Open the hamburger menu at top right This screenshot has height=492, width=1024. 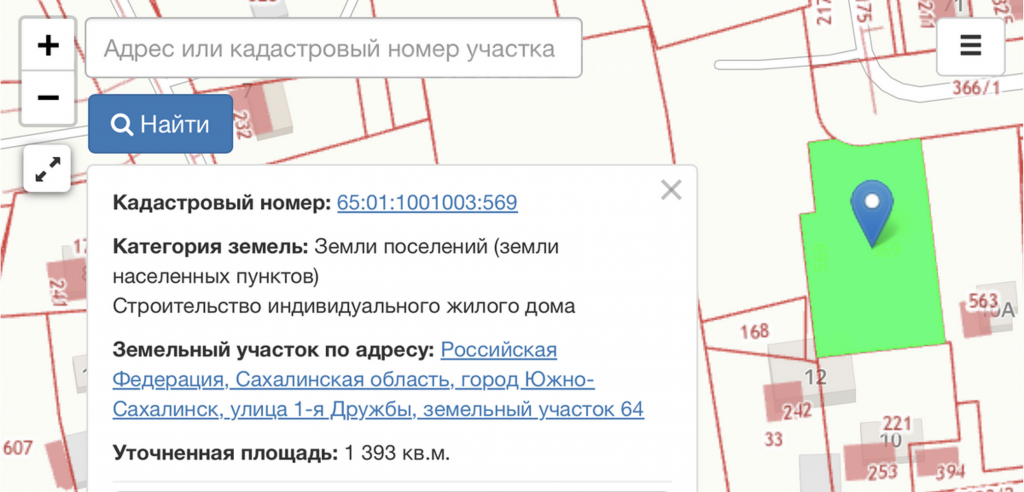[970, 46]
